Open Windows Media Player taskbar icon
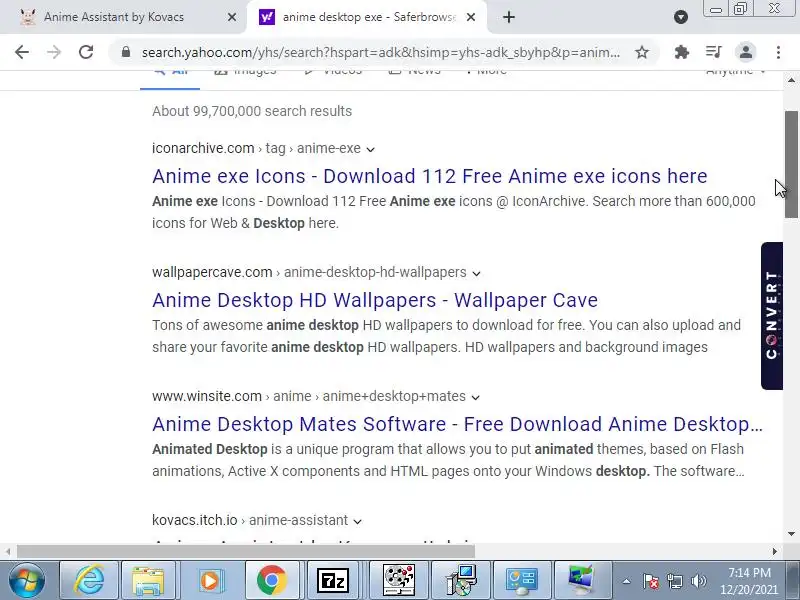Screen dimensions: 800x600 [210, 580]
